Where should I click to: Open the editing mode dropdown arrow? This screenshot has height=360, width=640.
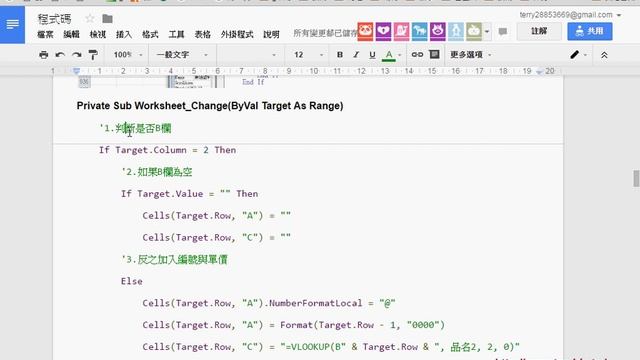[x=586, y=55]
